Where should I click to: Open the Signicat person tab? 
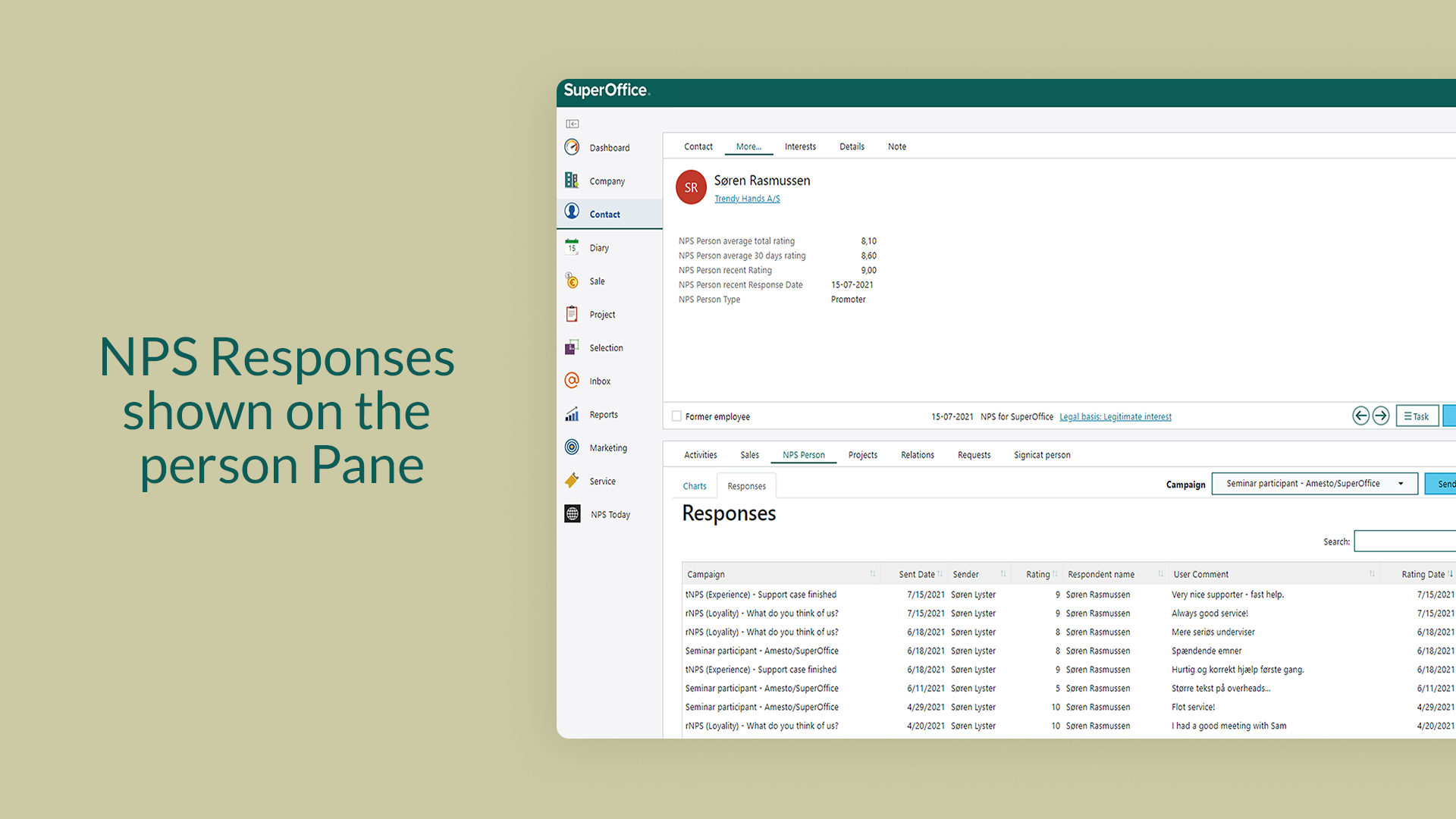pyautogui.click(x=1042, y=455)
